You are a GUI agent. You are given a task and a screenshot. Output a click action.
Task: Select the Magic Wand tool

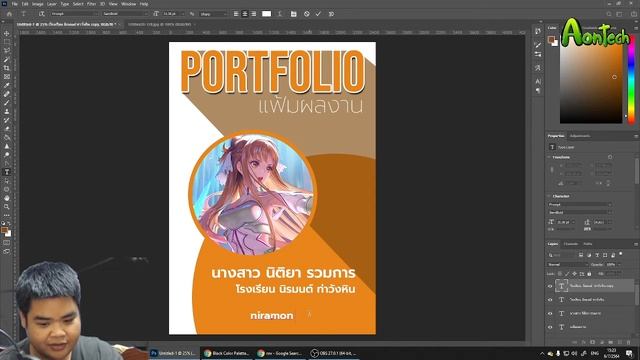[7, 60]
